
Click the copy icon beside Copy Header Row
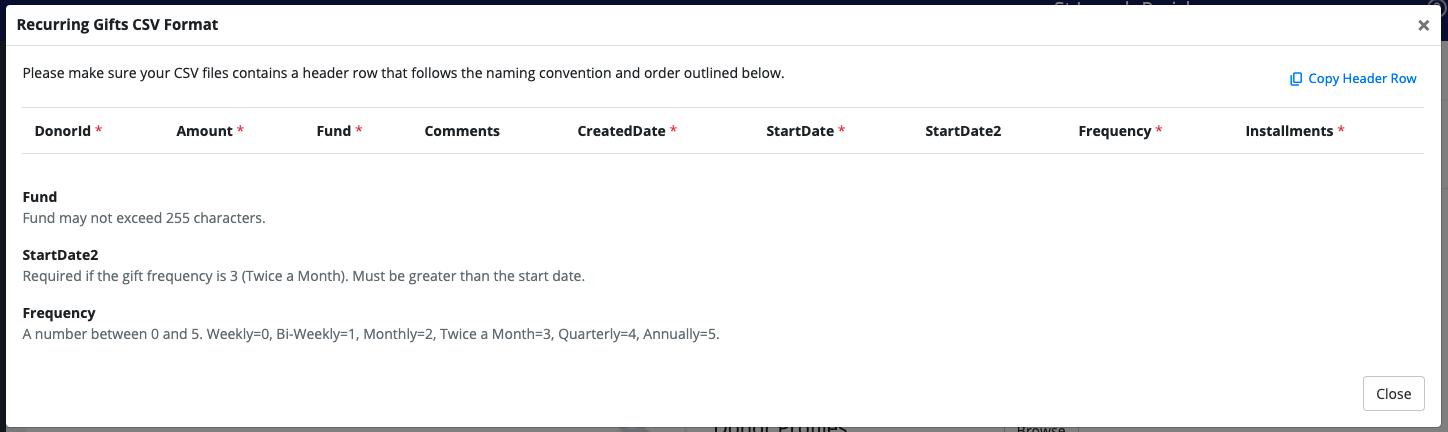tap(1296, 79)
